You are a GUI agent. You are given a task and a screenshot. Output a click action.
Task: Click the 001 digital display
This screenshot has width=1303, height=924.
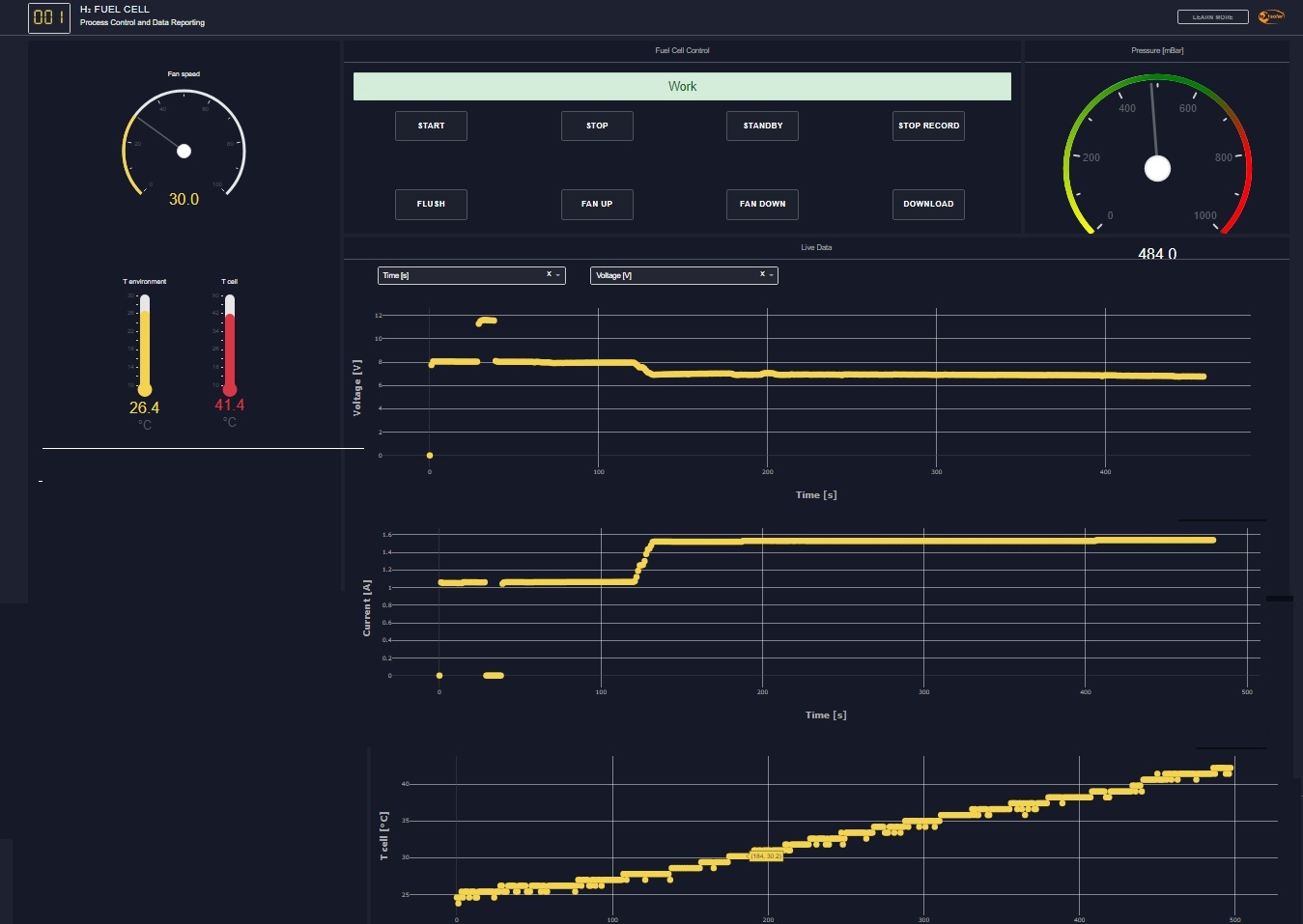[49, 17]
